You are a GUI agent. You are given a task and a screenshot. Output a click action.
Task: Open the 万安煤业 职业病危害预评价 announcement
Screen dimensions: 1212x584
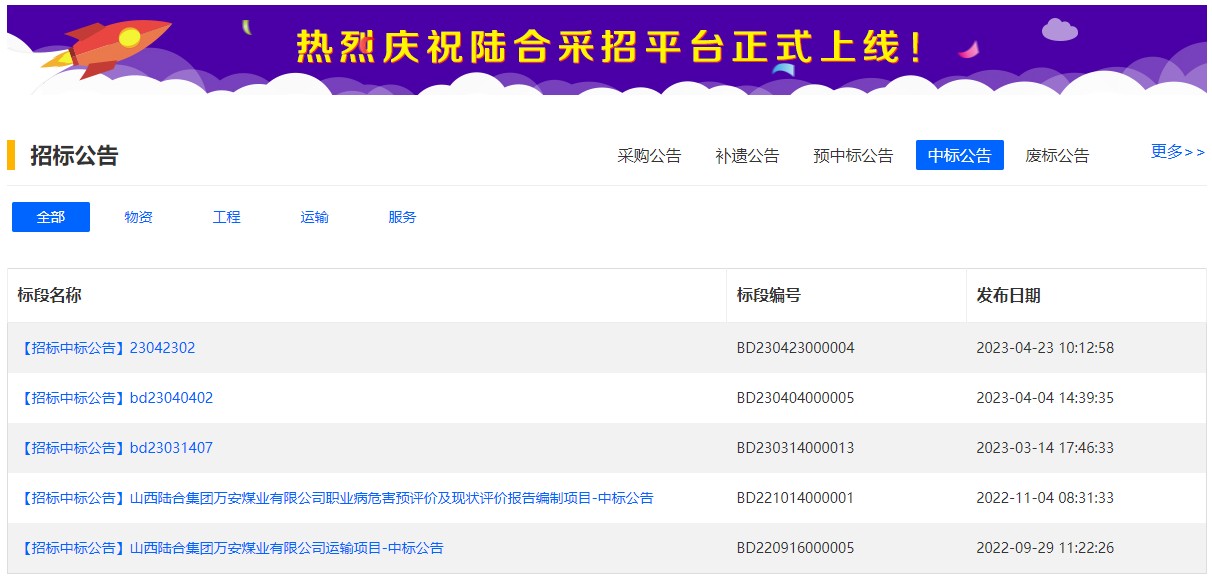333,497
